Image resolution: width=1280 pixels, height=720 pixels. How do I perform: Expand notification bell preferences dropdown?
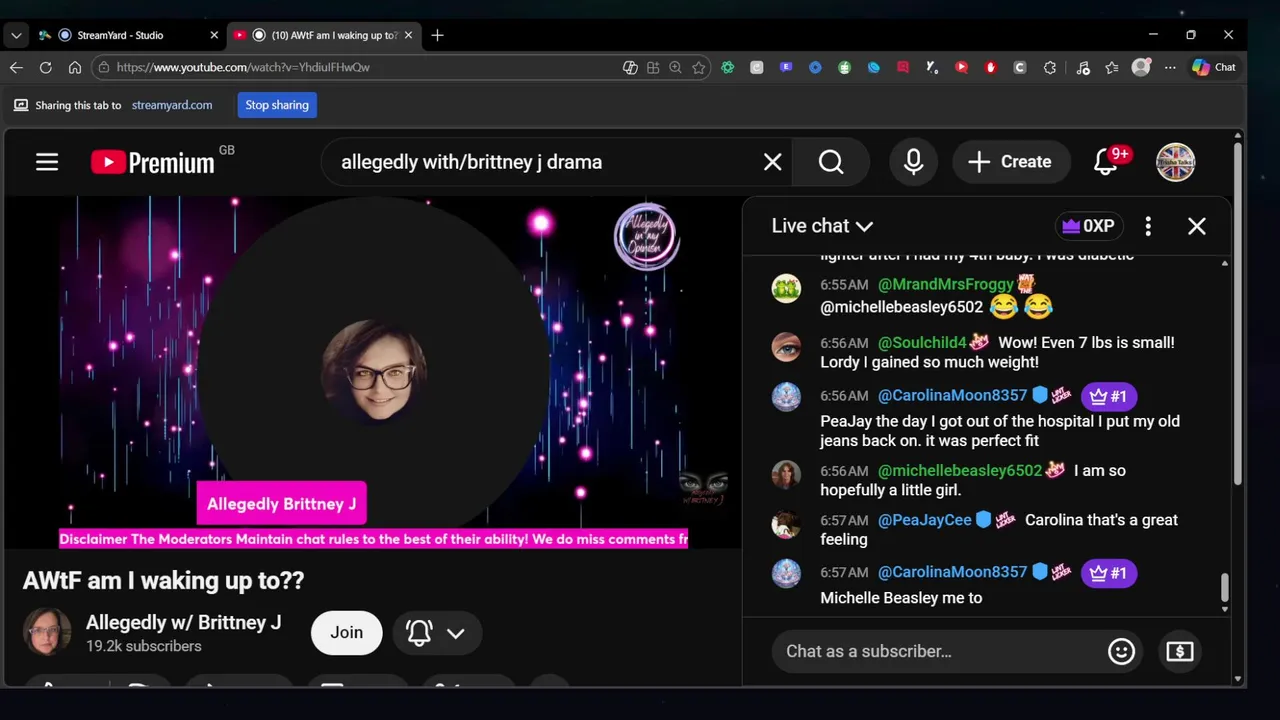456,633
